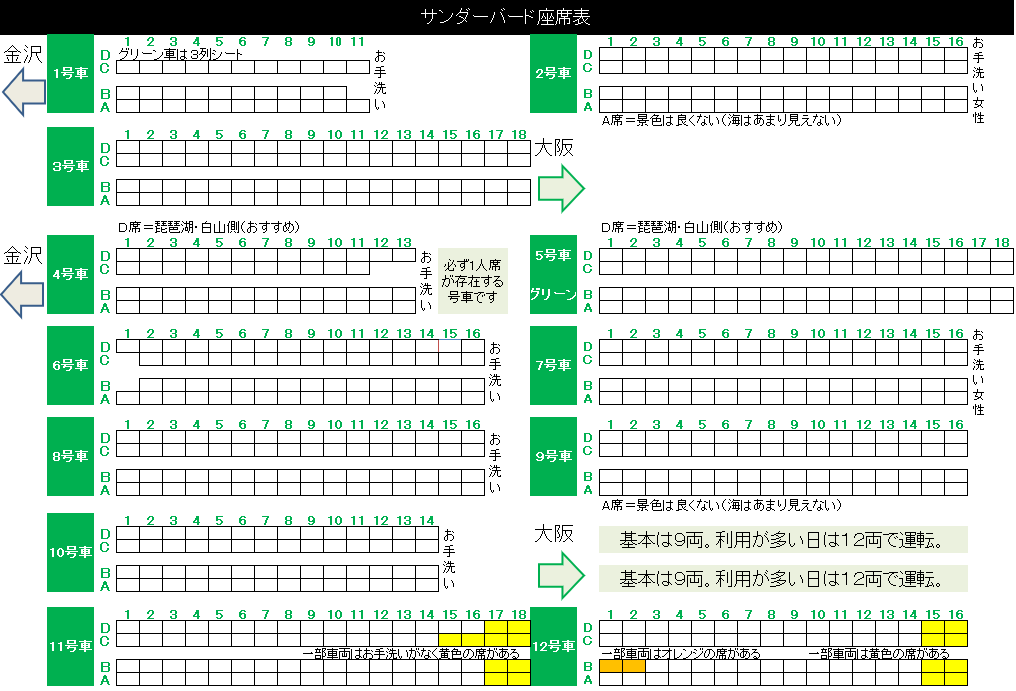Screen dimensions: 1016x691
Task: Click seat 1D in 8号車
Action: tap(128, 438)
